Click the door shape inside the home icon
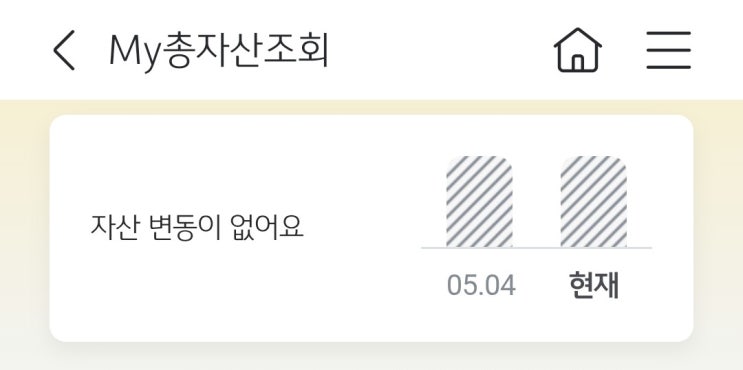 click(578, 63)
